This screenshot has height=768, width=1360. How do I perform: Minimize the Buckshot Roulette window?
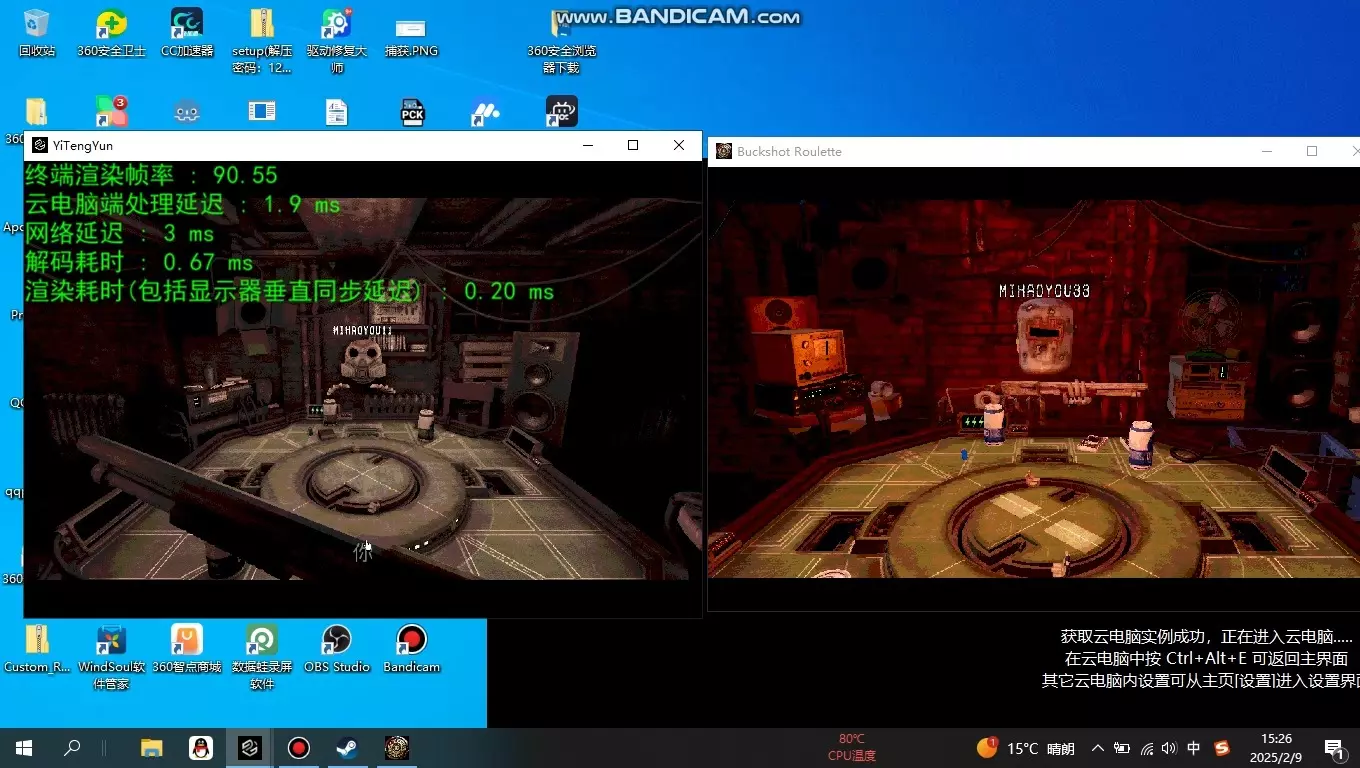[1267, 151]
